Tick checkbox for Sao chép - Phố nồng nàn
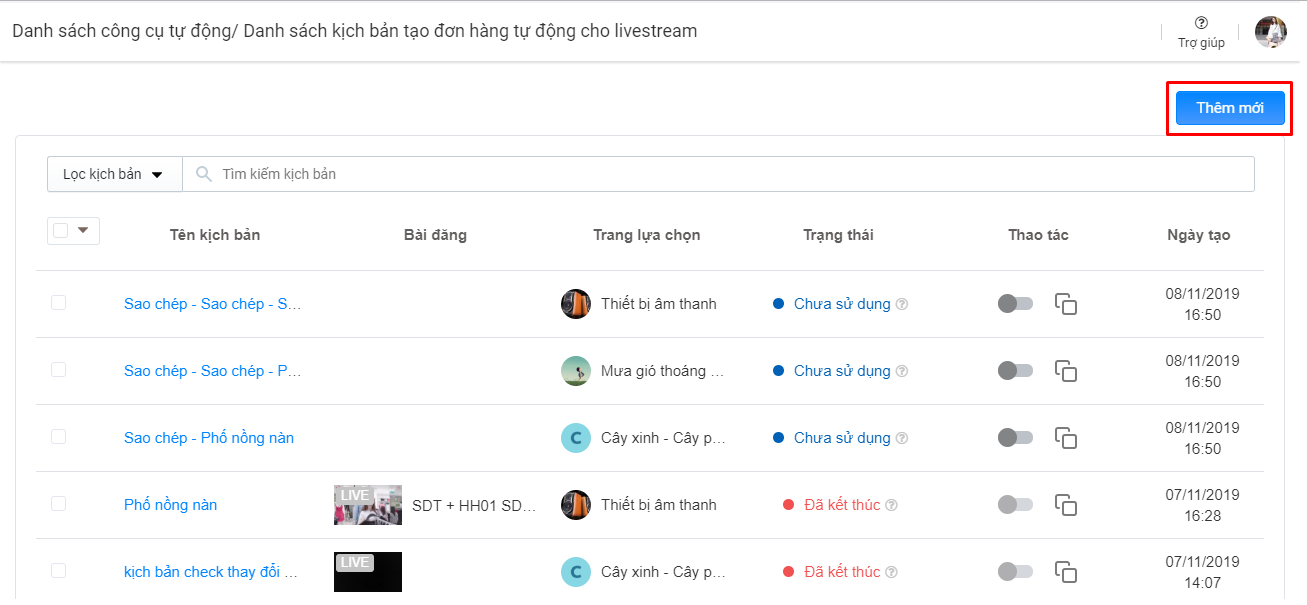 point(59,437)
